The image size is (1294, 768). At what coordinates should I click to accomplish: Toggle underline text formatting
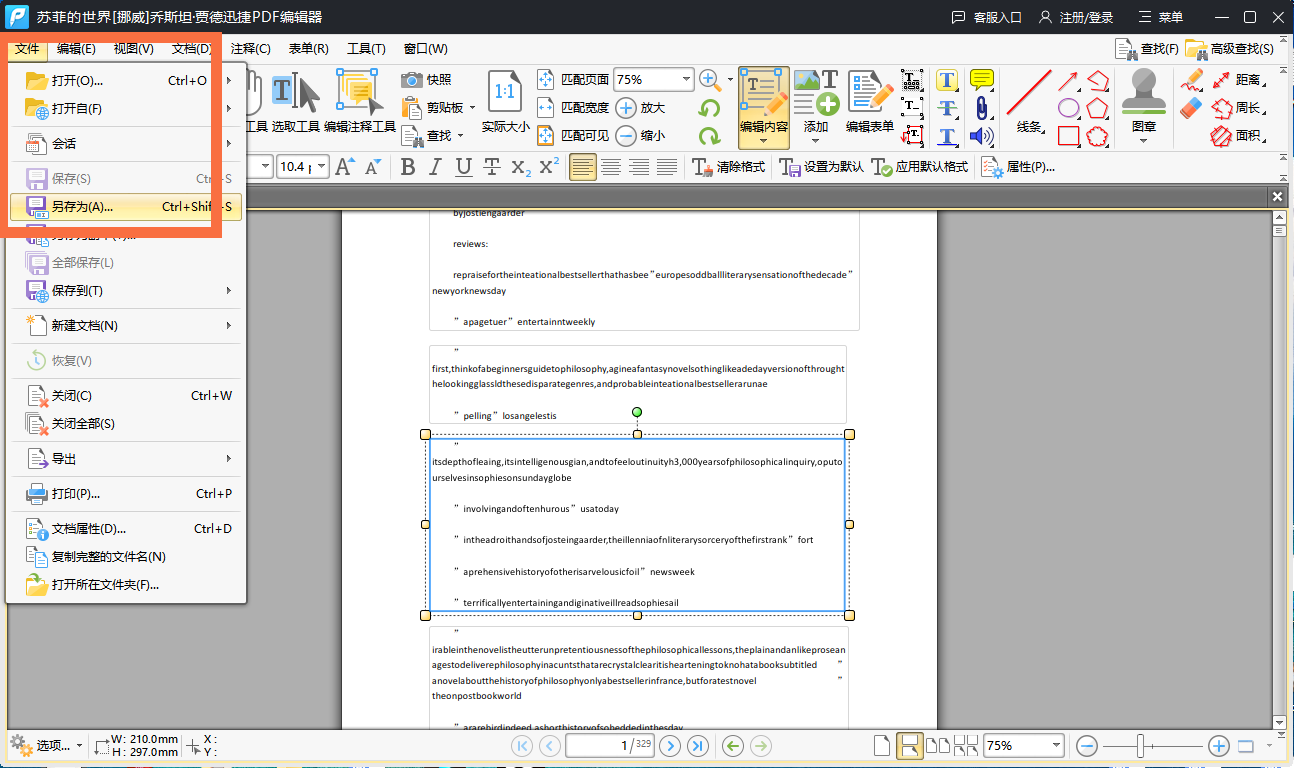[464, 167]
